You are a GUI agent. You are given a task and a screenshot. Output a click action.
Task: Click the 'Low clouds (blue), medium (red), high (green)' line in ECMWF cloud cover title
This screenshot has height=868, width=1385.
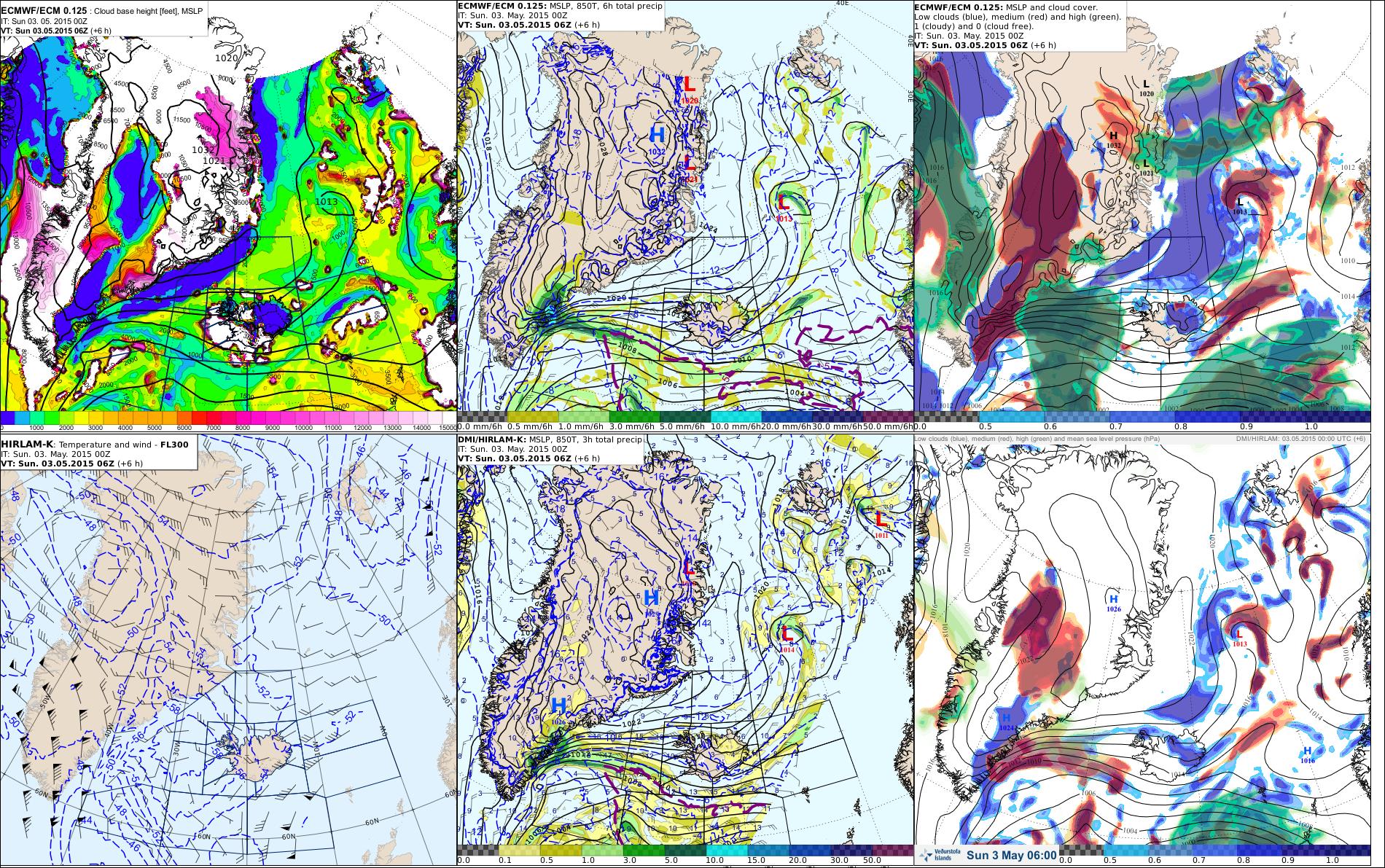(x=1018, y=16)
